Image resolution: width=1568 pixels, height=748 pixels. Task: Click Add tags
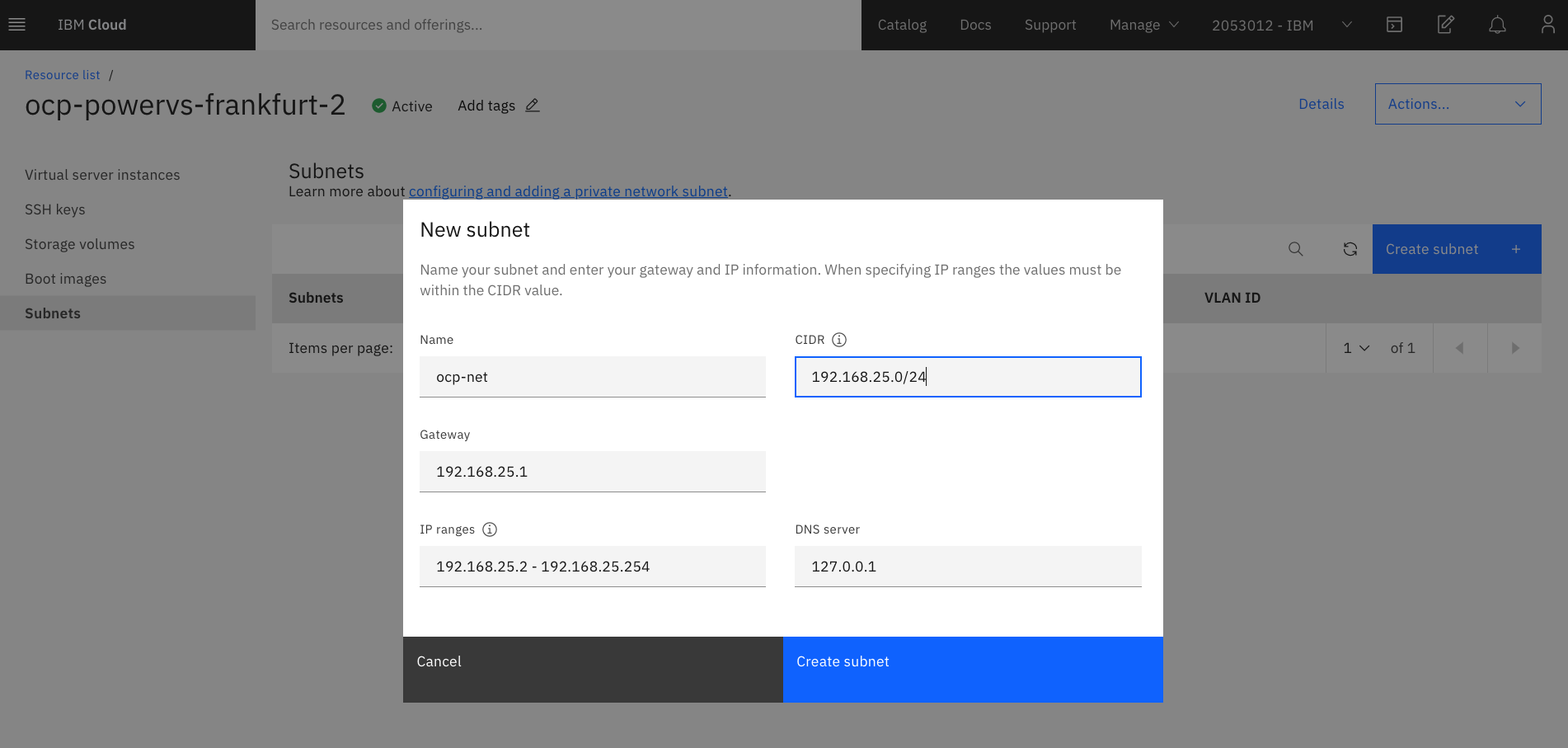tap(486, 106)
